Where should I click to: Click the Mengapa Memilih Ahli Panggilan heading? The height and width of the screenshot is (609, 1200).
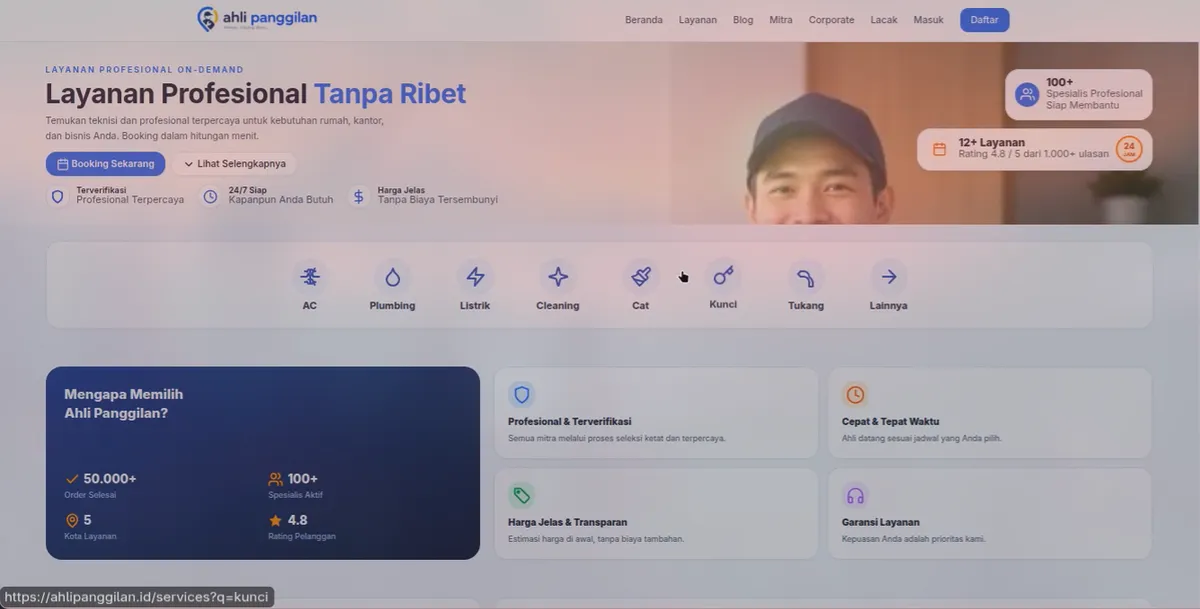[x=124, y=403]
